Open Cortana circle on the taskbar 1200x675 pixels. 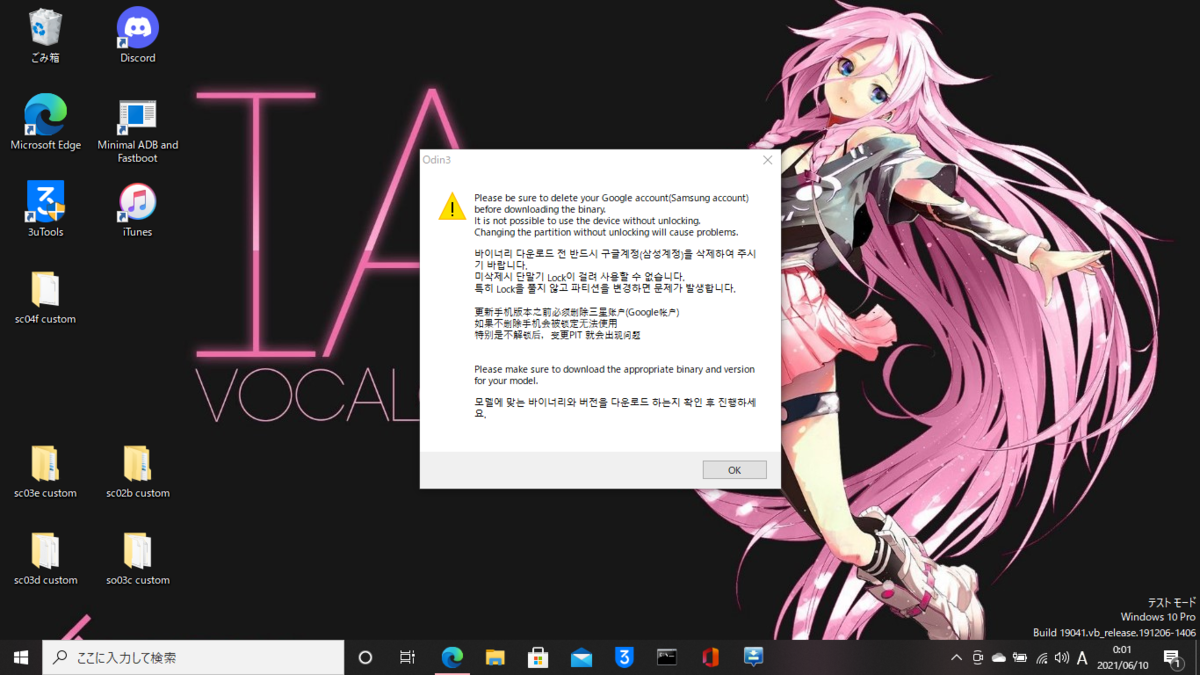(x=365, y=657)
